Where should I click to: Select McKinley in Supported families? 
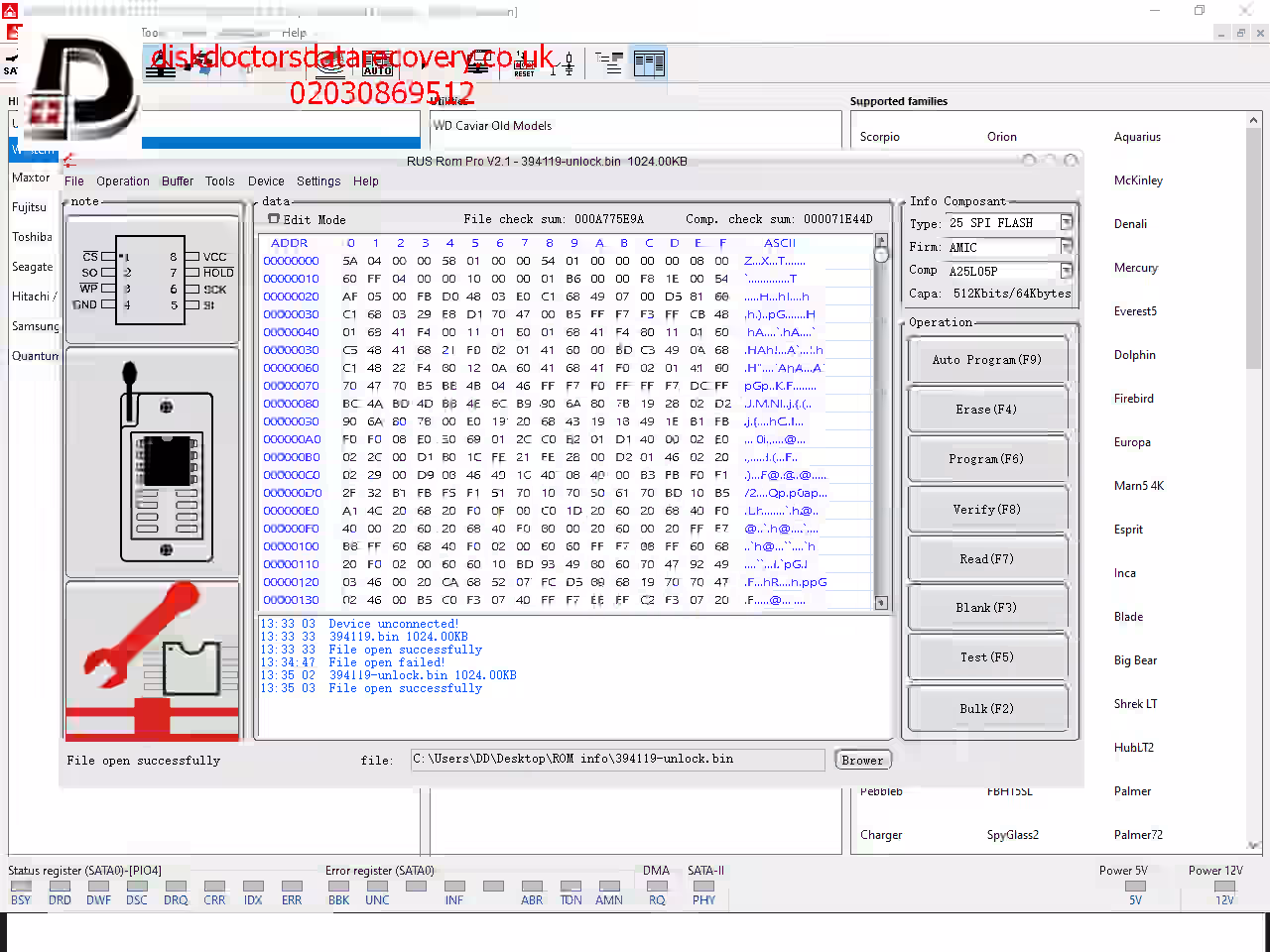(x=1138, y=180)
